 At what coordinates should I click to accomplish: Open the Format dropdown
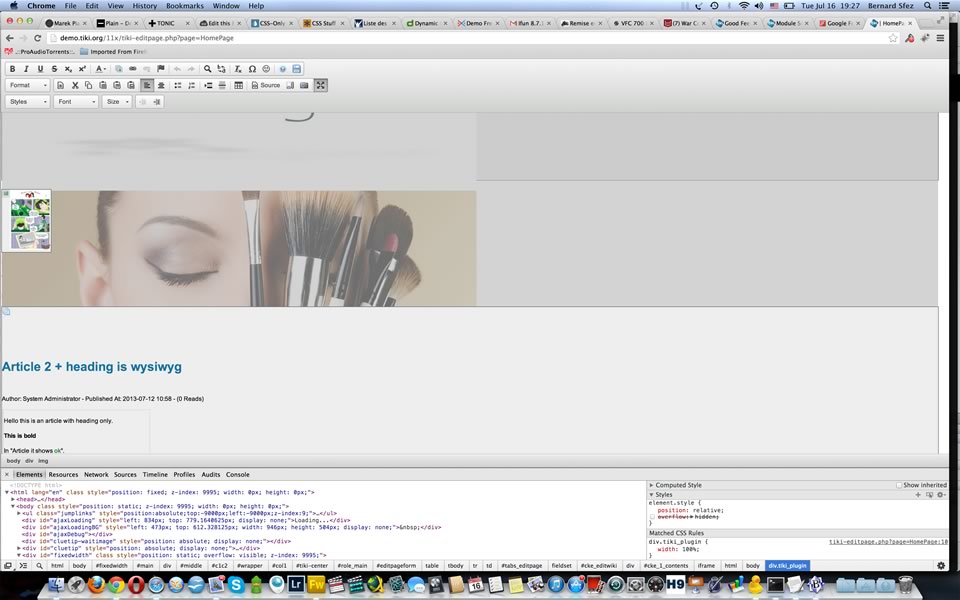pos(28,85)
